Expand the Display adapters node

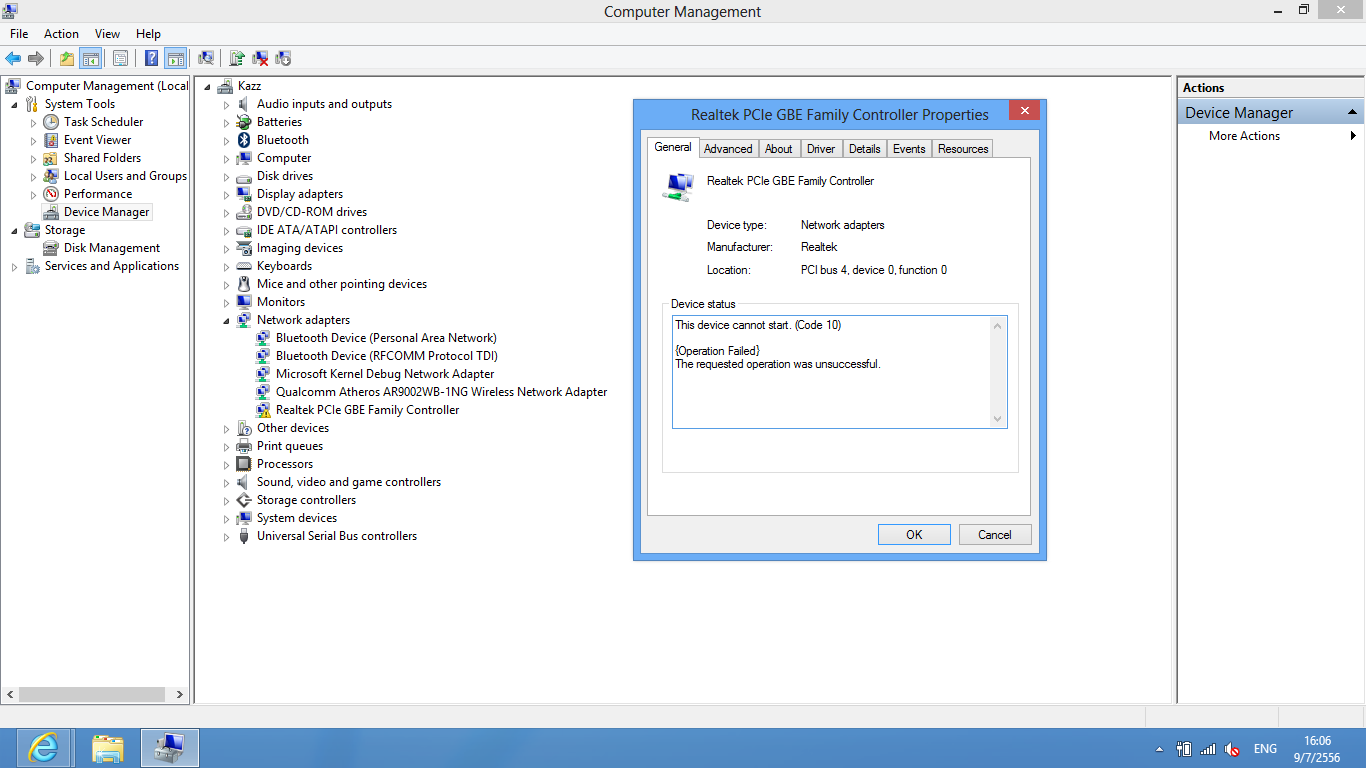tap(226, 194)
